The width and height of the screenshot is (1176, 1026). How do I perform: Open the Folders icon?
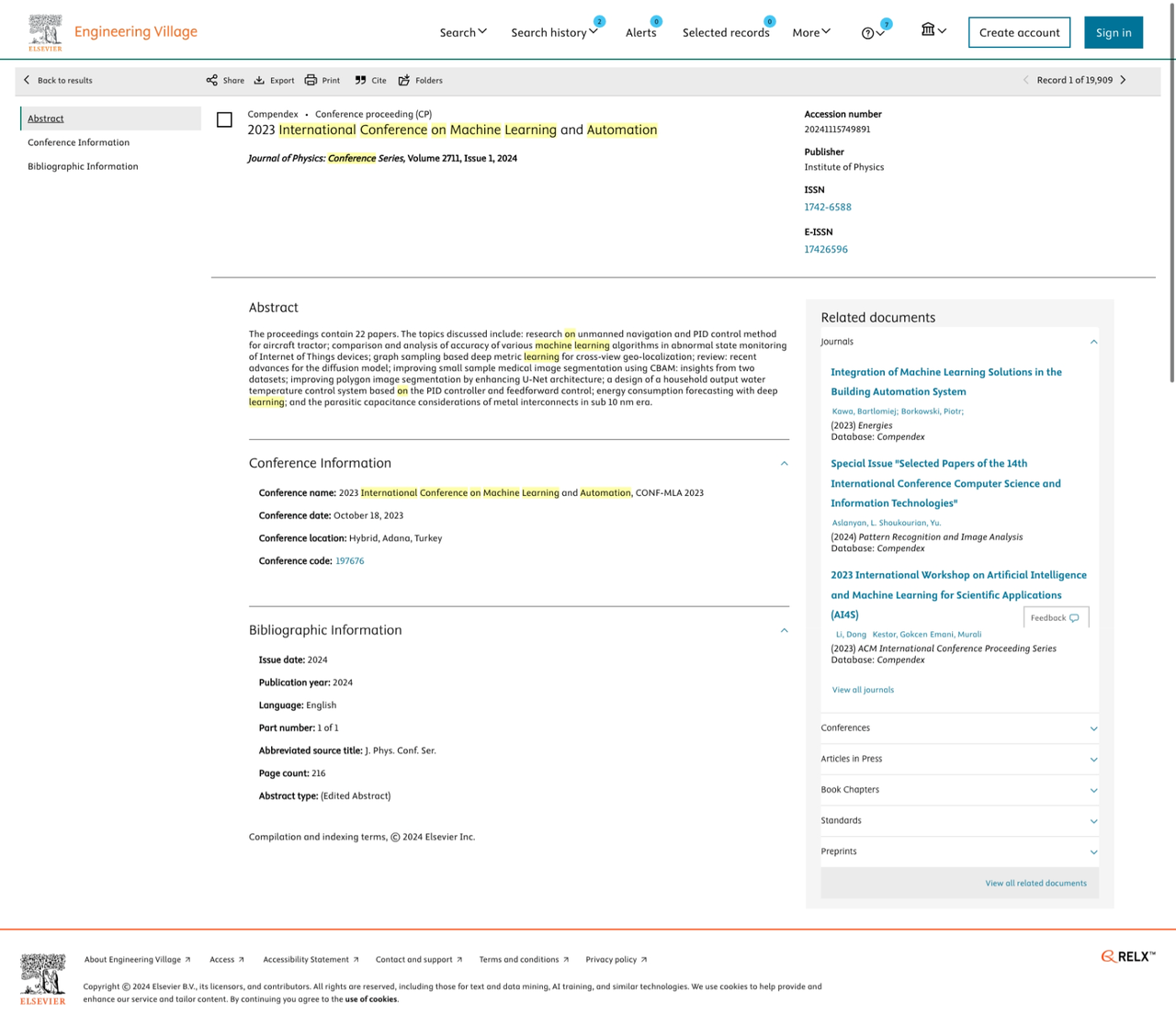(x=404, y=80)
